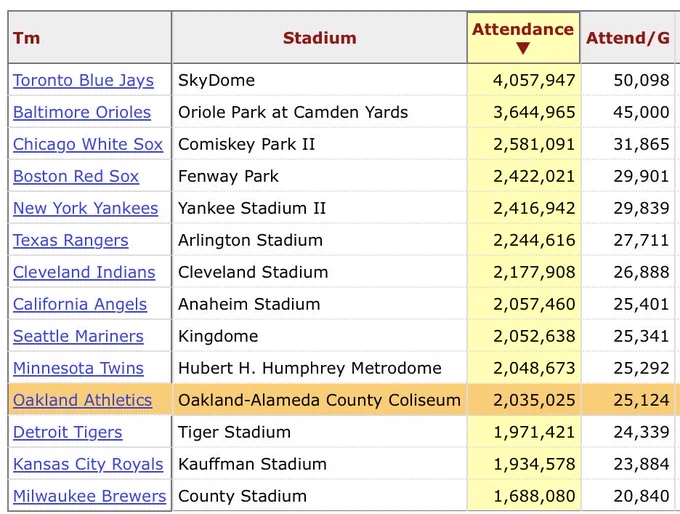Sort by the Stadium column header

point(320,38)
